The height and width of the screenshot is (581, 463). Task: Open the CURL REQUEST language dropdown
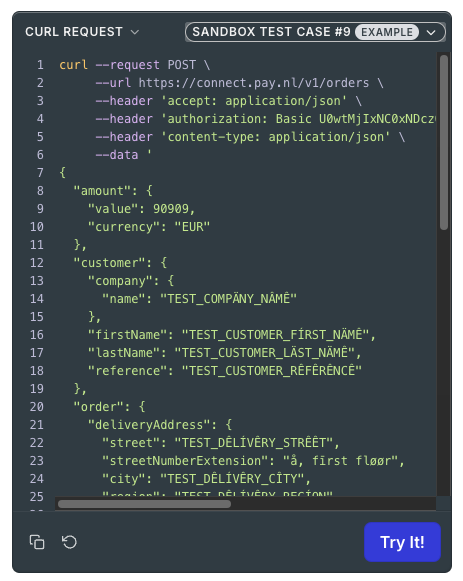pos(82,32)
